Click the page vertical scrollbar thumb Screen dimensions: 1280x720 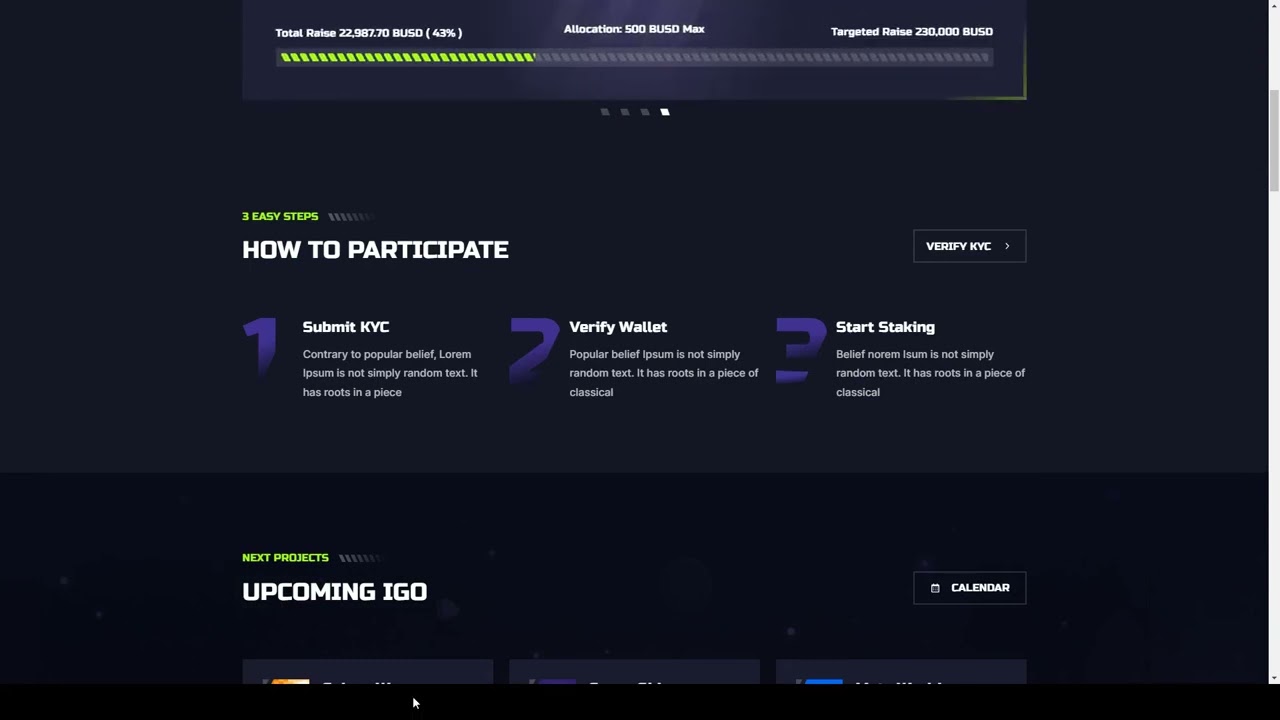click(x=1273, y=140)
